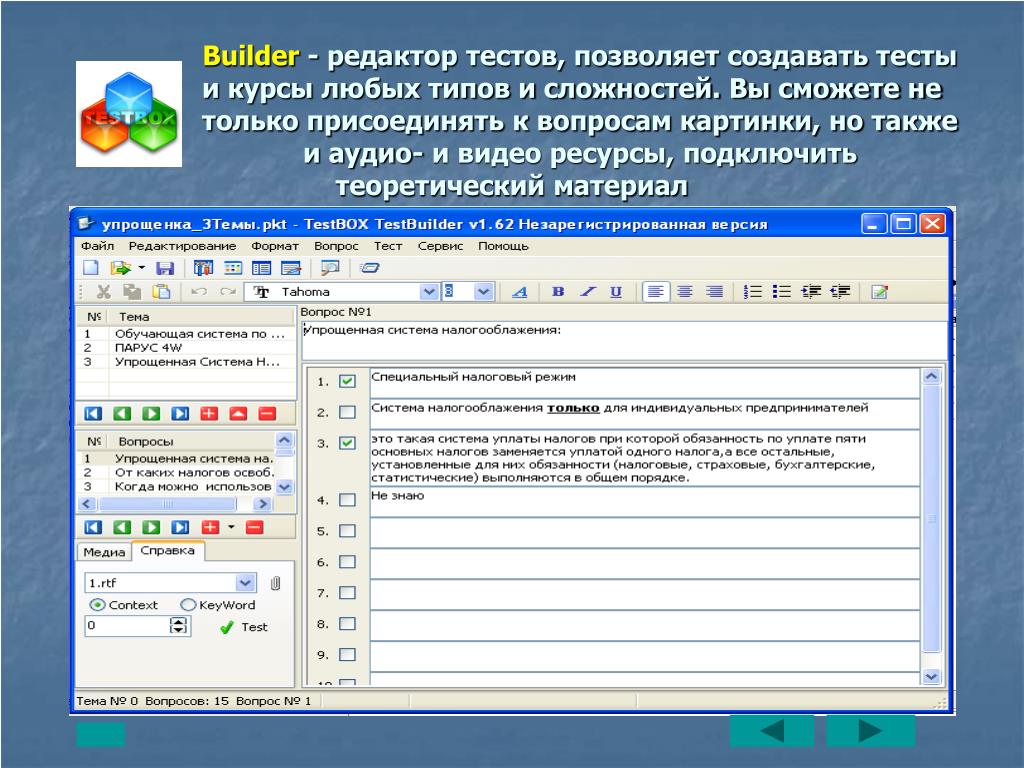Select the KeyWord radio button
Screen dimensions: 1024x768
click(188, 605)
